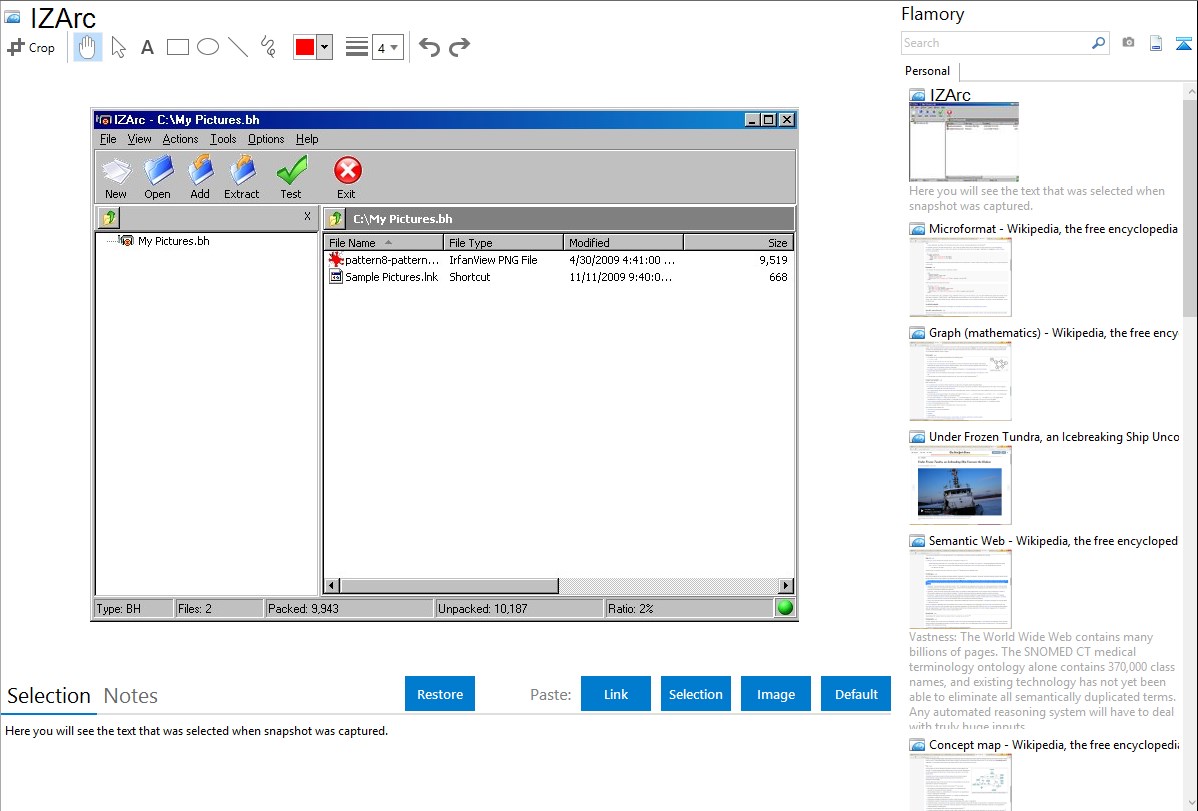Pick the rectangle shape tool
The width and height of the screenshot is (1198, 811).
178,47
